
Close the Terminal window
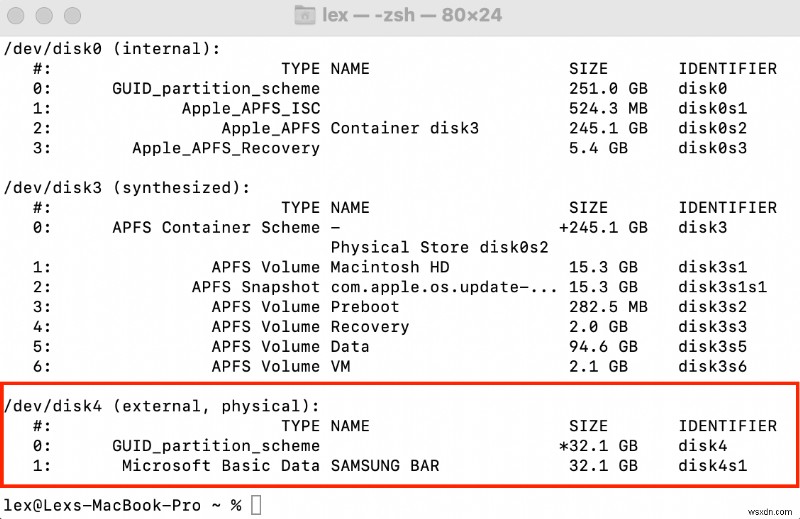pyautogui.click(x=19, y=16)
